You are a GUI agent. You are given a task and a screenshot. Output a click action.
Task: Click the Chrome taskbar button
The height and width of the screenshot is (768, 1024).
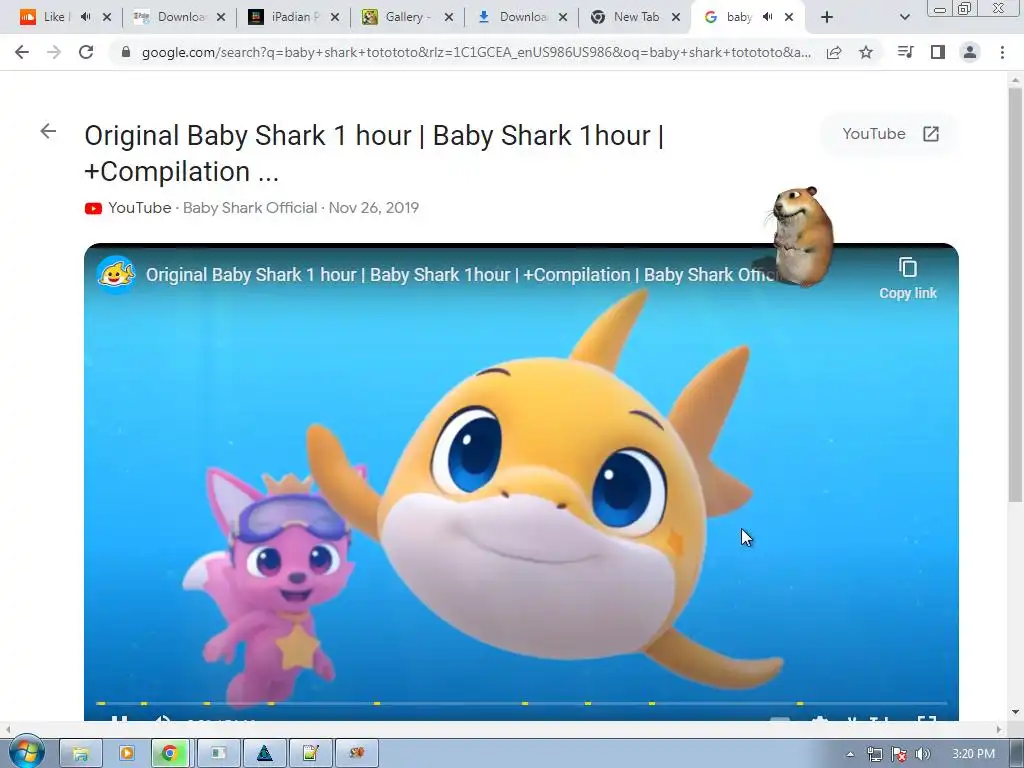tap(170, 754)
